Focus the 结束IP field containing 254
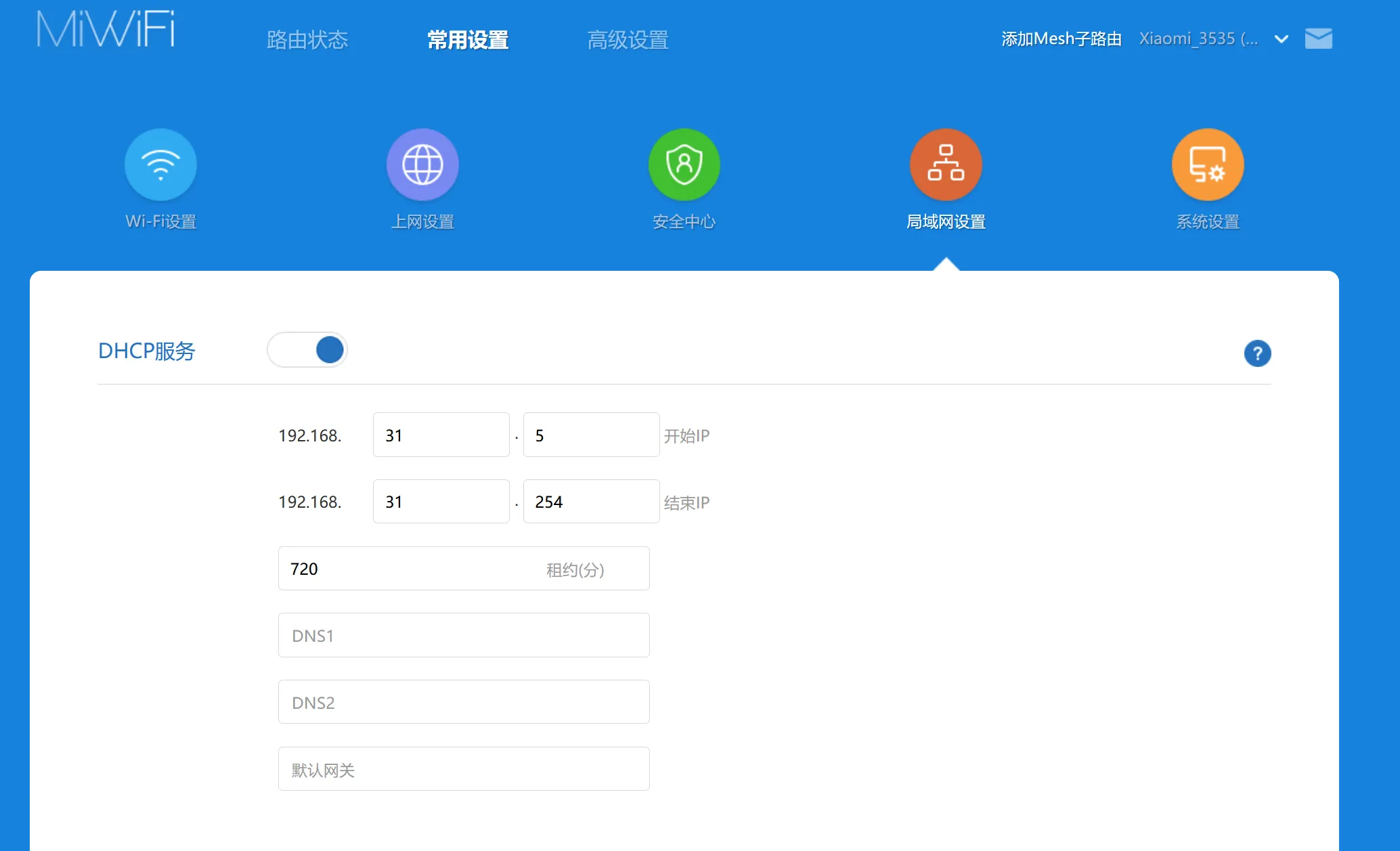The image size is (1400, 851). [x=592, y=502]
